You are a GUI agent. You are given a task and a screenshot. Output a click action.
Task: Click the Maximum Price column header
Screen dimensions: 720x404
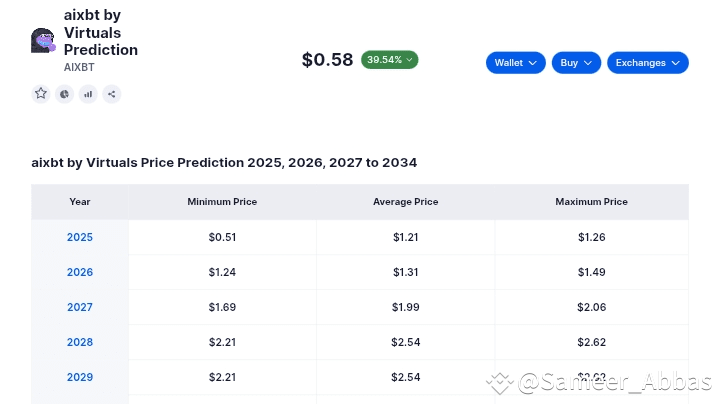coord(591,202)
